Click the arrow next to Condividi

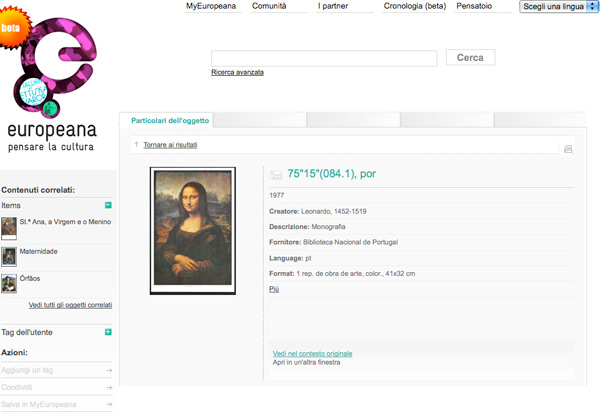[108, 387]
